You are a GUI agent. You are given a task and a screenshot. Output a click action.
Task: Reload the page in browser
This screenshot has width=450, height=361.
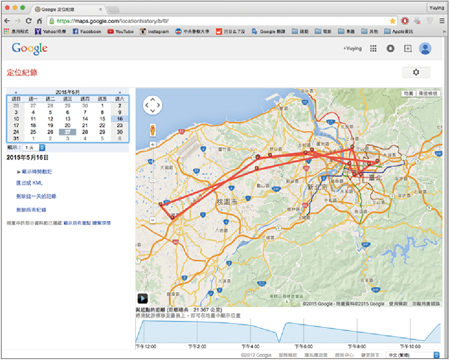[x=29, y=21]
